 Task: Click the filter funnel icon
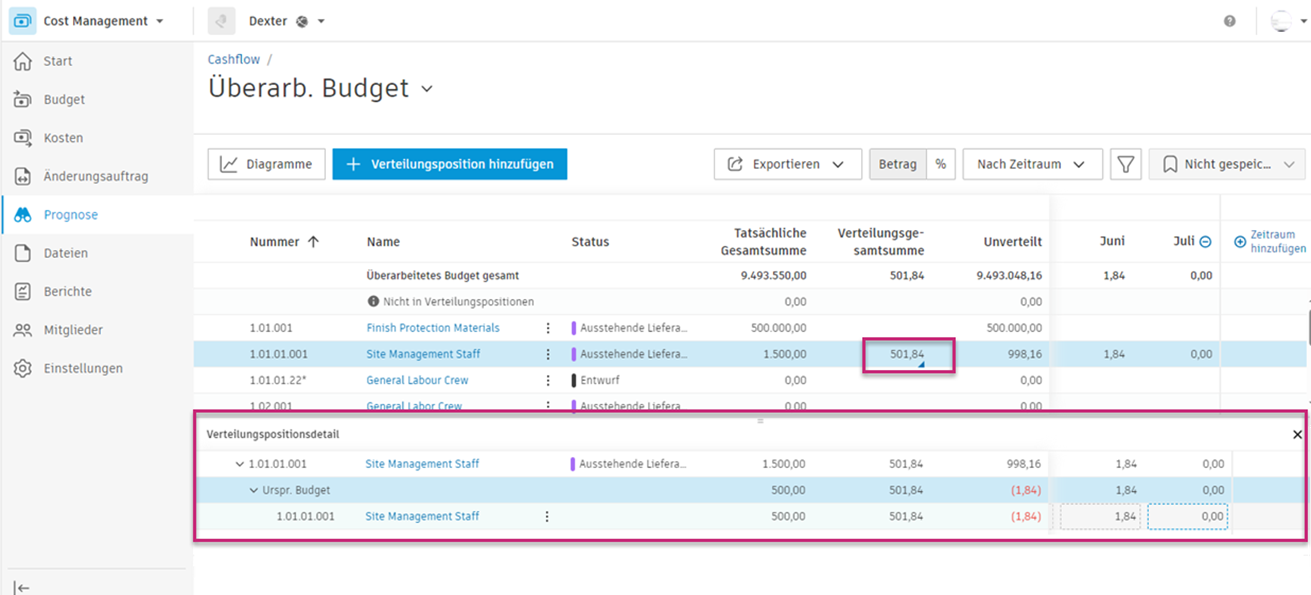coord(1126,164)
